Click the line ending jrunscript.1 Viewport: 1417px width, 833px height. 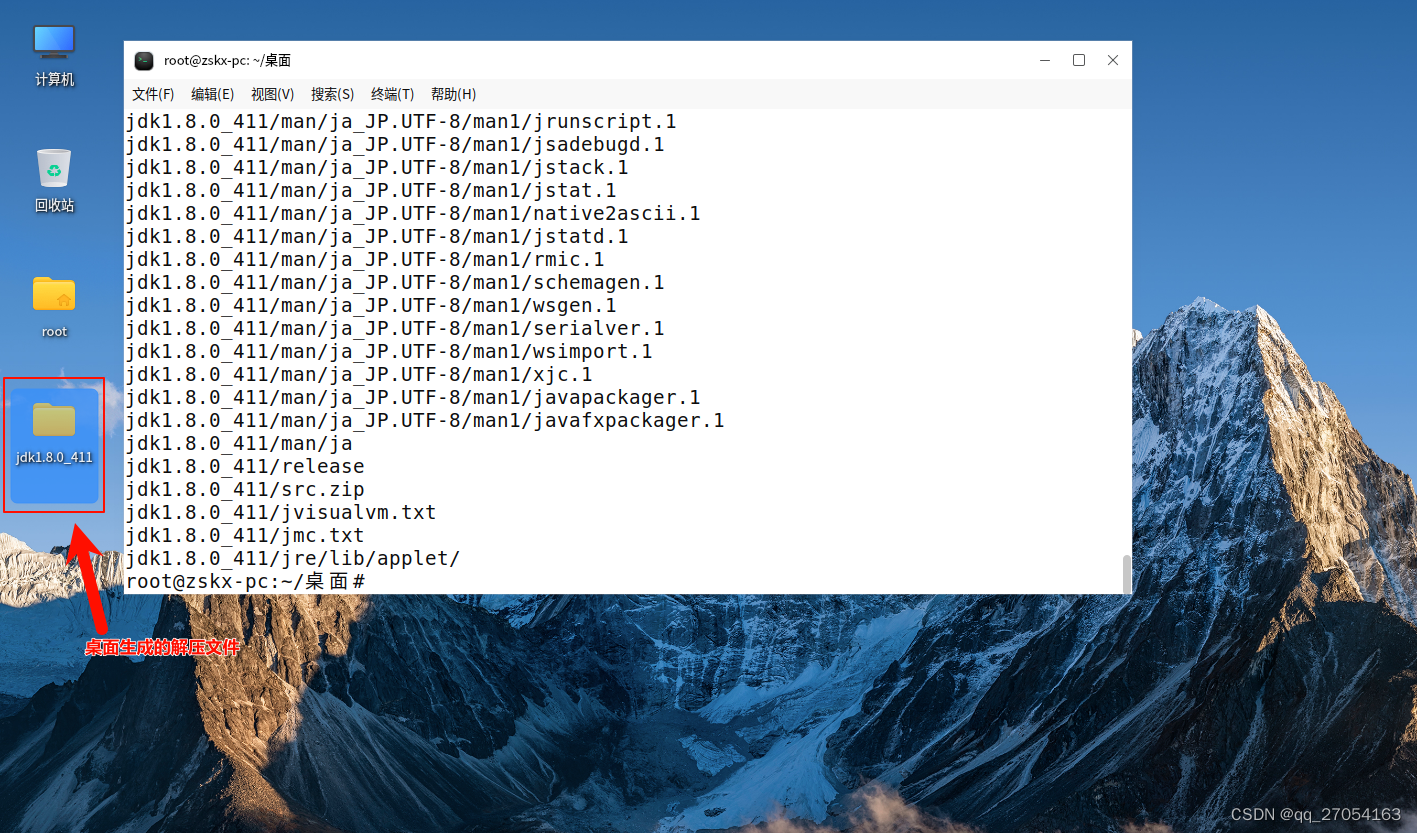point(401,121)
